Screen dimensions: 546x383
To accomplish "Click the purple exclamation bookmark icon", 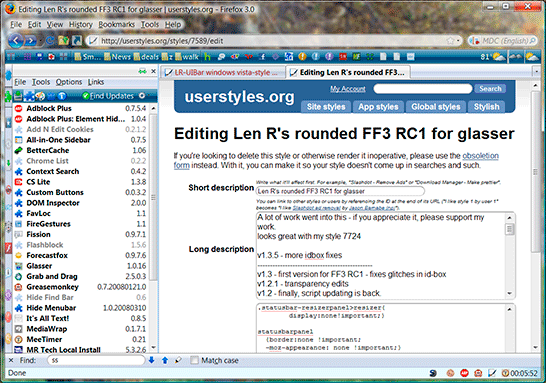I will coord(329,56).
